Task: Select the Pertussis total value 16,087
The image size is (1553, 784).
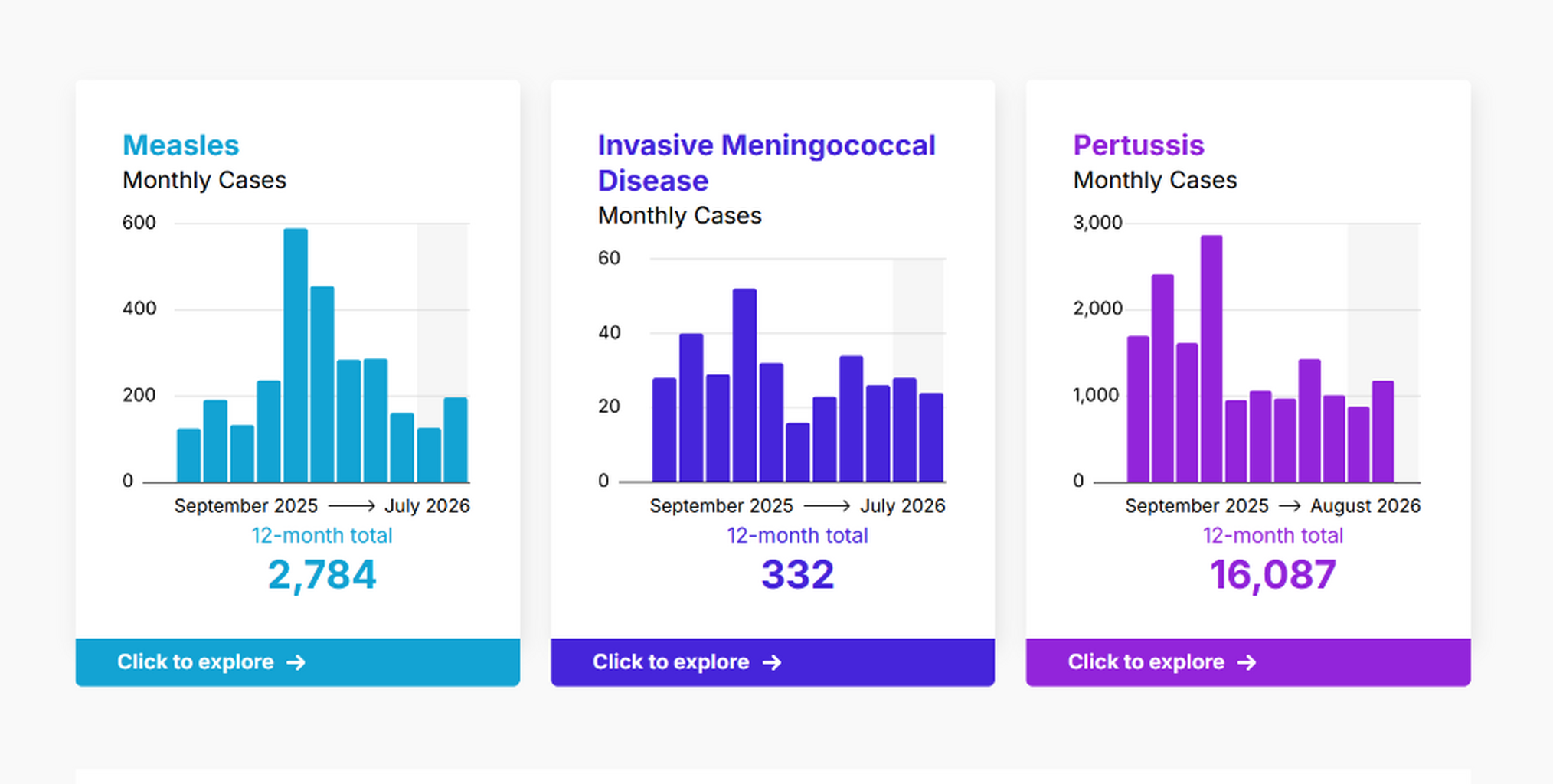Action: coord(1273,575)
